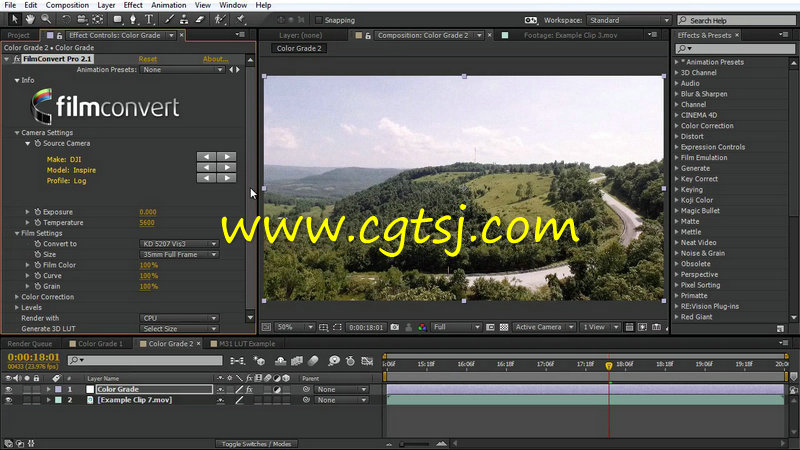Select the Pan Behind anchor tool

coord(97,19)
